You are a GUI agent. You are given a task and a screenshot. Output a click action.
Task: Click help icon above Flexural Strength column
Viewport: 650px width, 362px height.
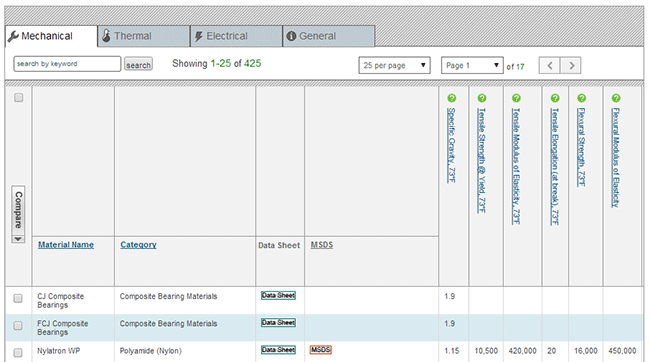[x=582, y=98]
